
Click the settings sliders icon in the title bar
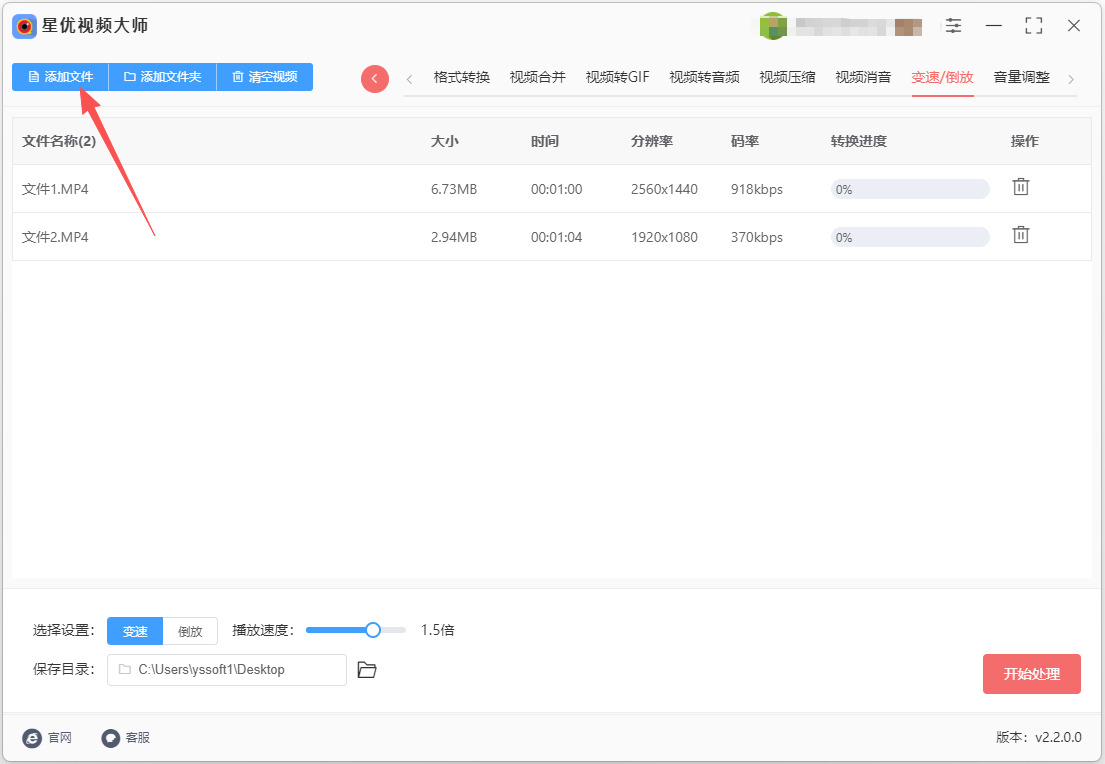pyautogui.click(x=953, y=26)
